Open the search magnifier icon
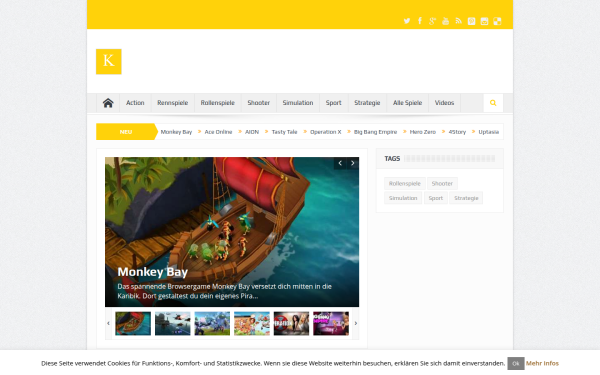 pyautogui.click(x=493, y=103)
